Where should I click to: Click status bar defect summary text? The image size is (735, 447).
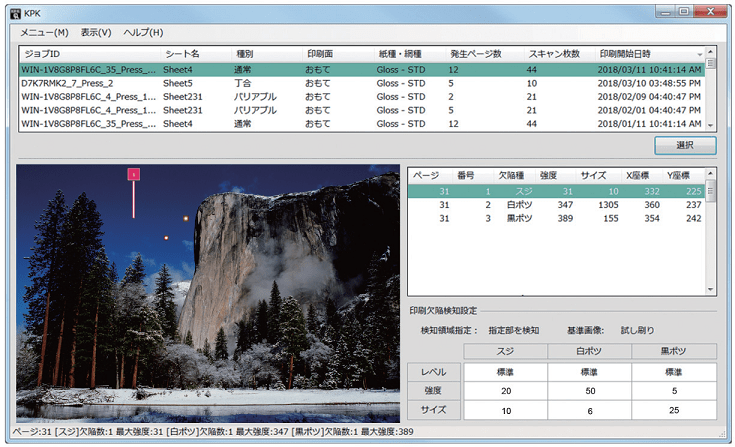(213, 432)
